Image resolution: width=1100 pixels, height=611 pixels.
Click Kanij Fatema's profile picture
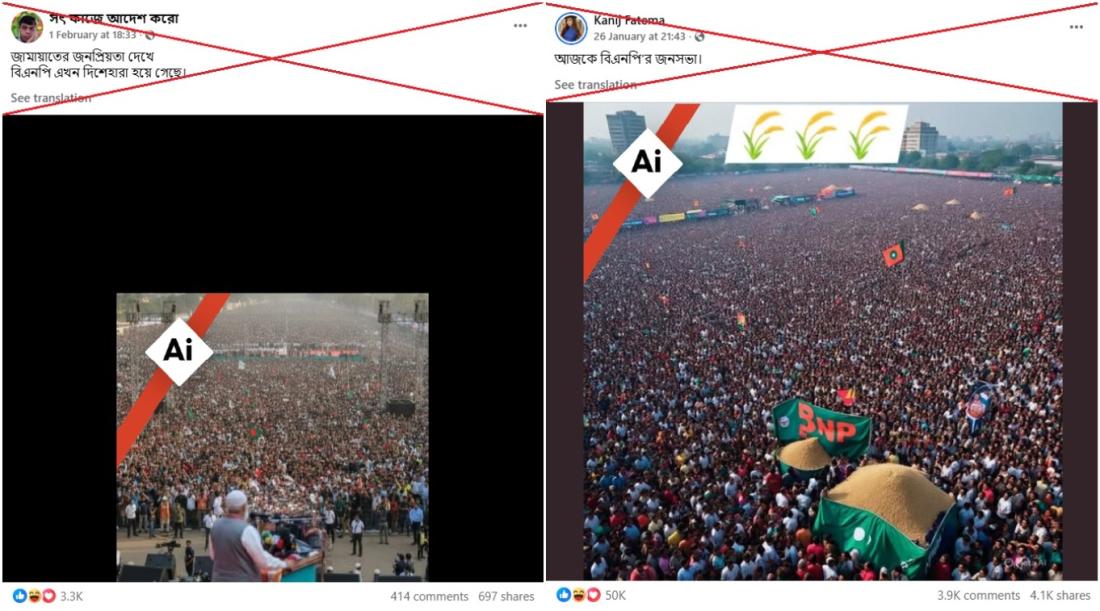[571, 29]
